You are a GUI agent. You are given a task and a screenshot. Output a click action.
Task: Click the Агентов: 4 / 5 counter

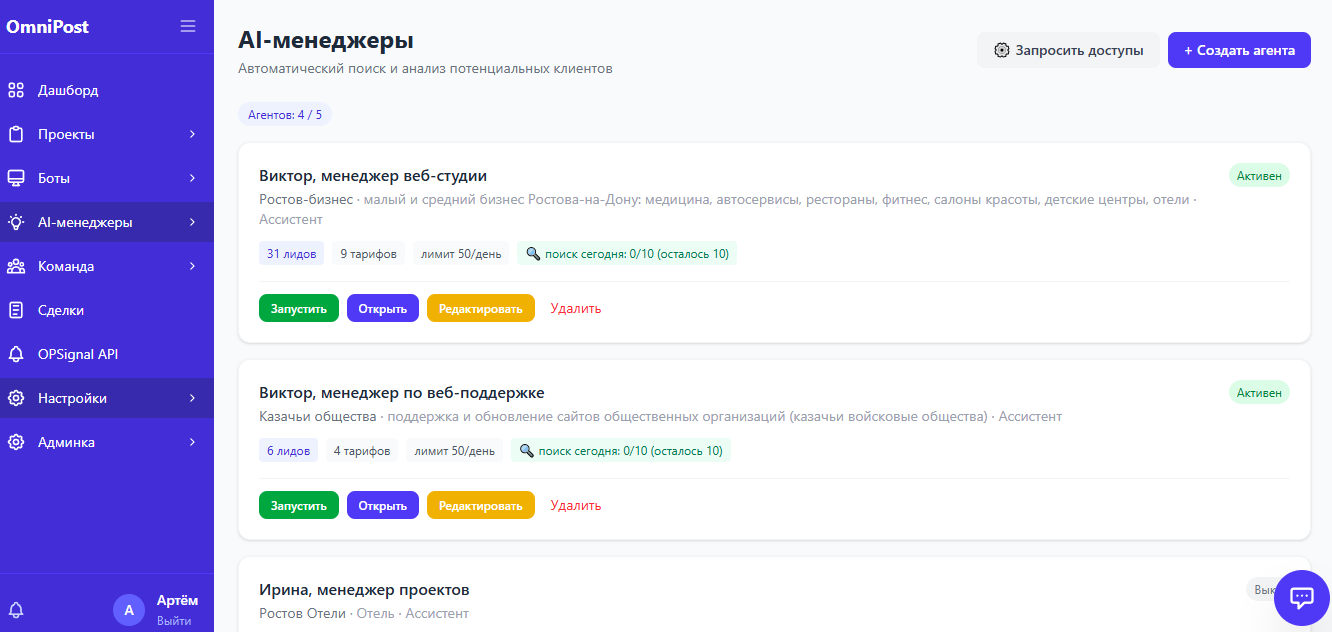(285, 115)
